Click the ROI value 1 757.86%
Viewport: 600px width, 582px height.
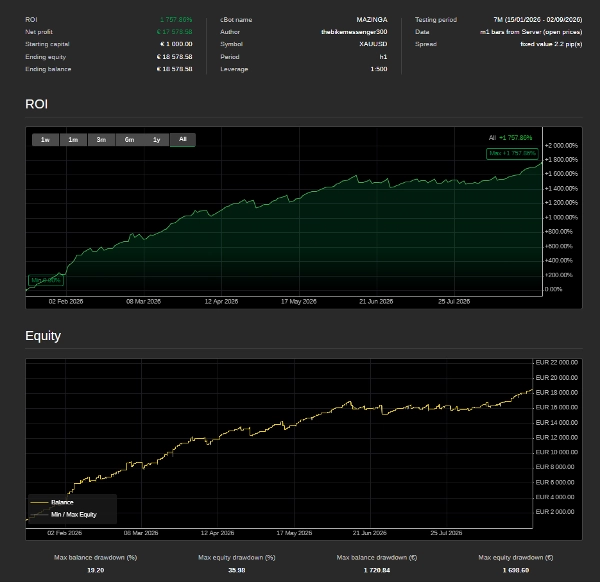tap(176, 20)
